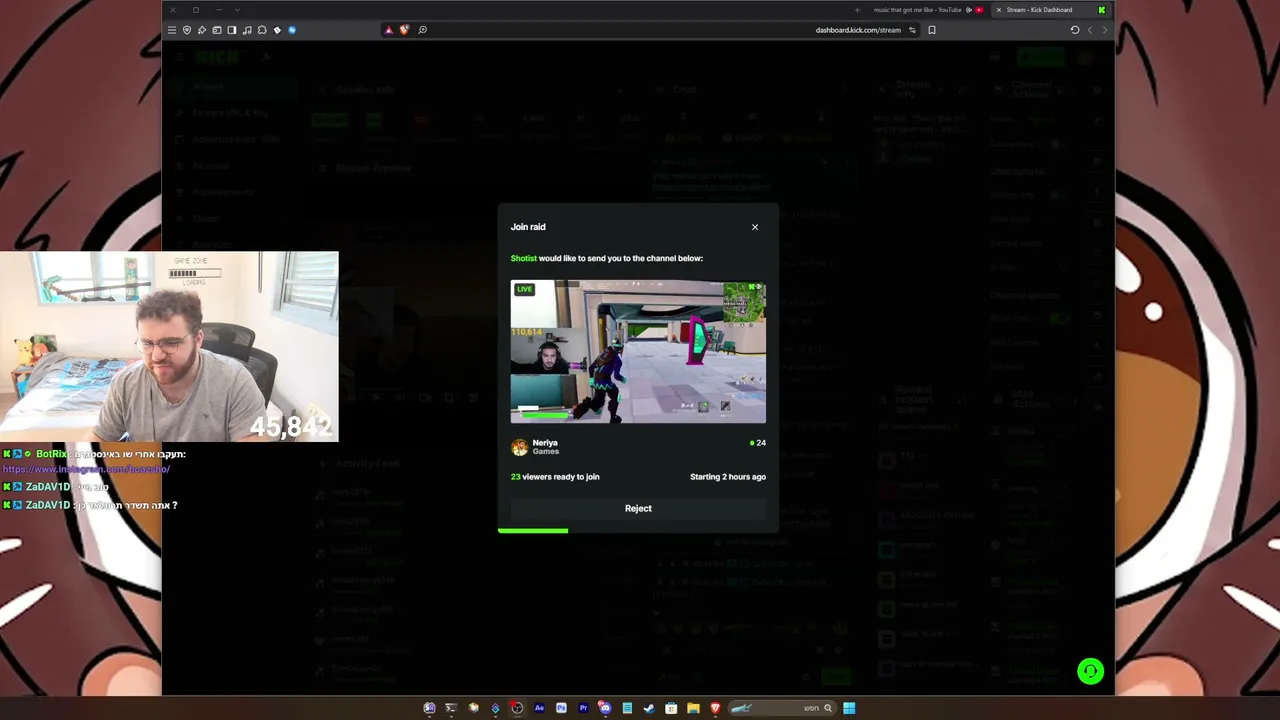Open the terminal icon in the taskbar
The width and height of the screenshot is (1280, 720).
point(451,708)
